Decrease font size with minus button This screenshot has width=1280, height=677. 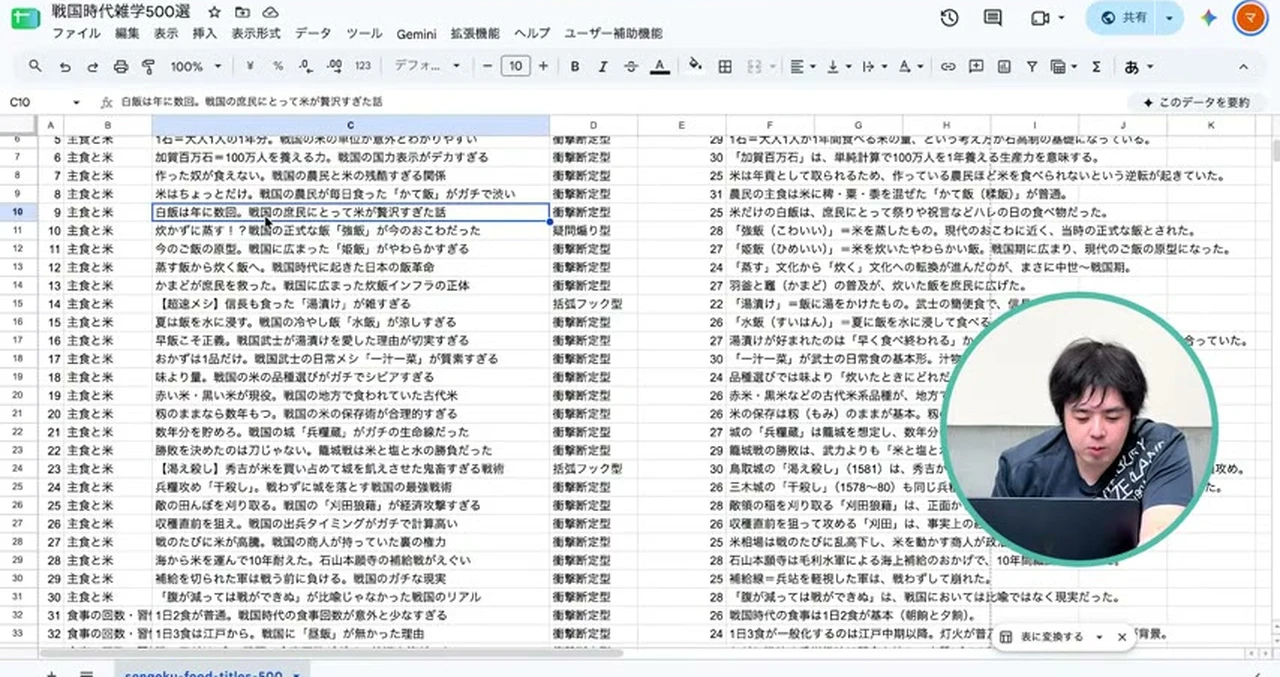pos(487,66)
